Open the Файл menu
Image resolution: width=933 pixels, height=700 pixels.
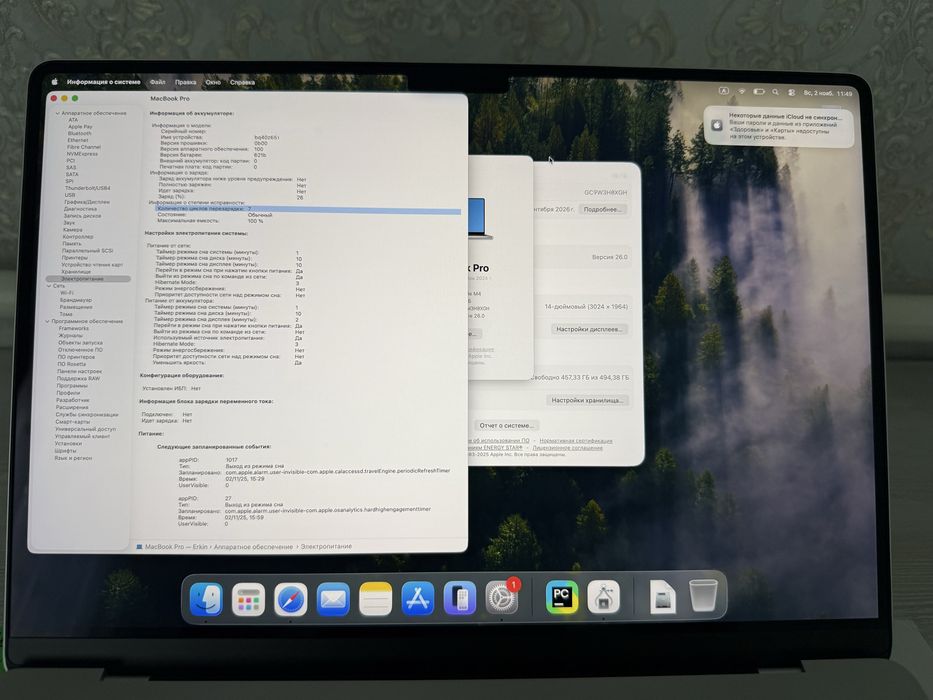(x=158, y=82)
